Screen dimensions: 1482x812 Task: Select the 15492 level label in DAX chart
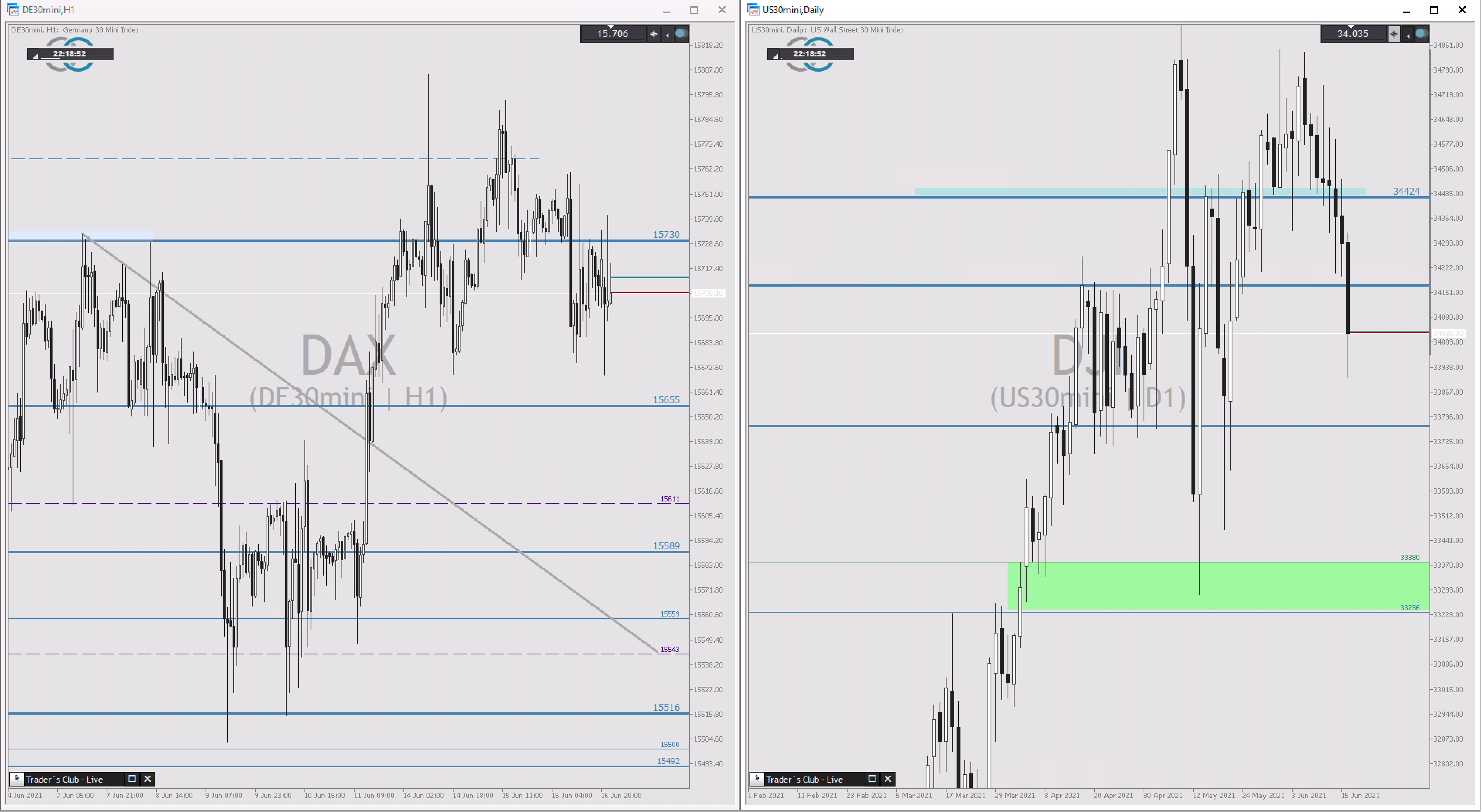tap(668, 761)
